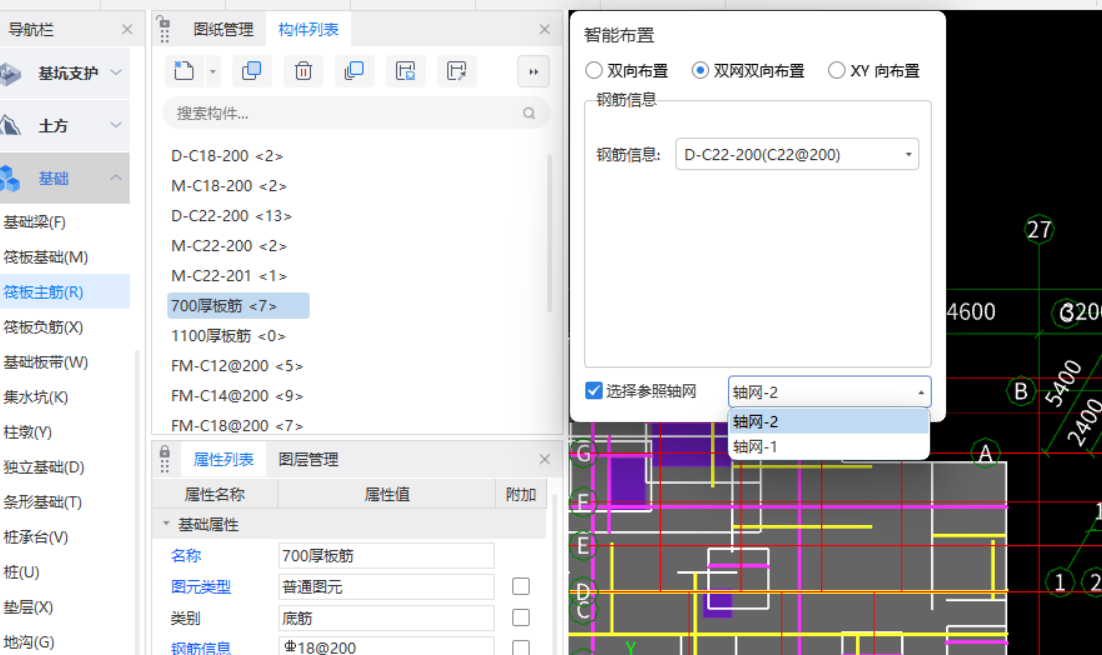This screenshot has width=1102, height=655.
Task: Collapse the 基础 section chevron
Action: coord(116,178)
